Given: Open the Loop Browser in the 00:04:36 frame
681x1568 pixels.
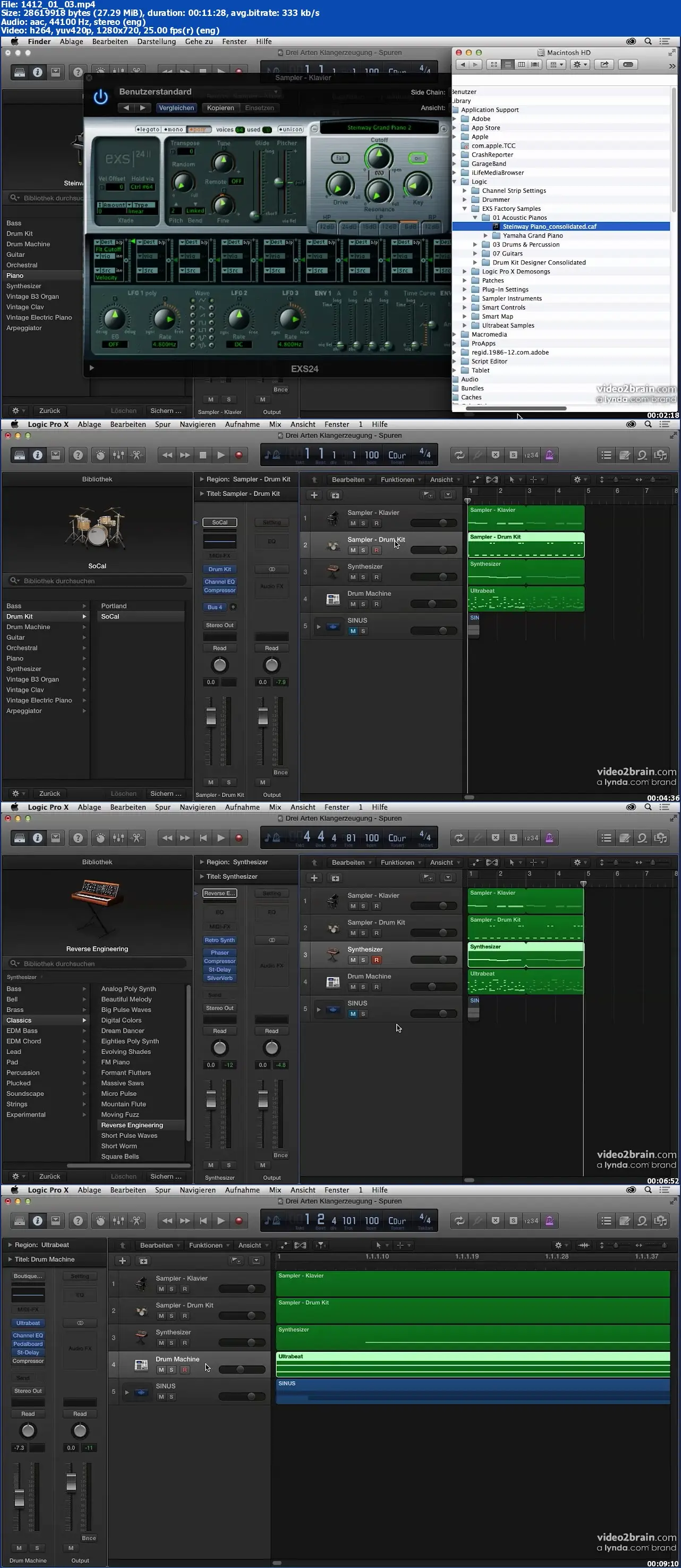Looking at the screenshot, I should click(x=642, y=455).
